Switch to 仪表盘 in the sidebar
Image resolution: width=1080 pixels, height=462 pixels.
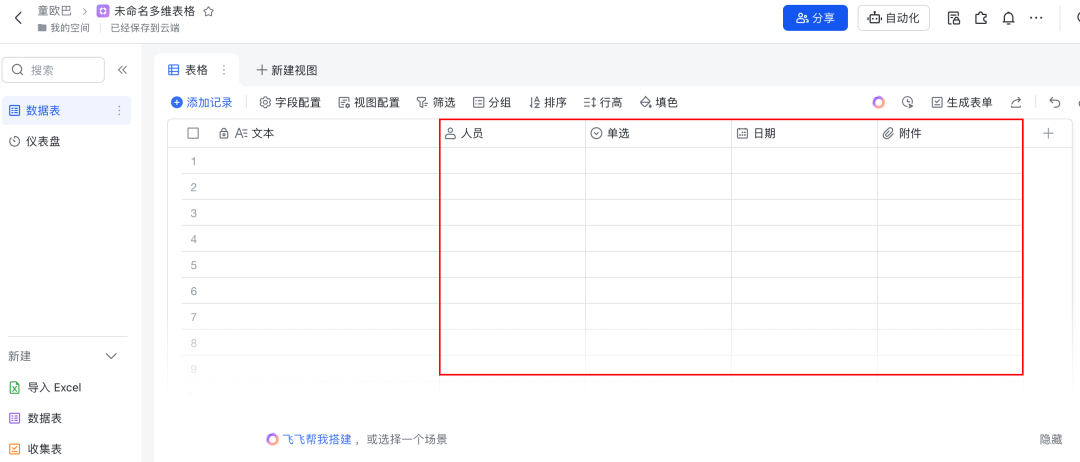tap(42, 142)
